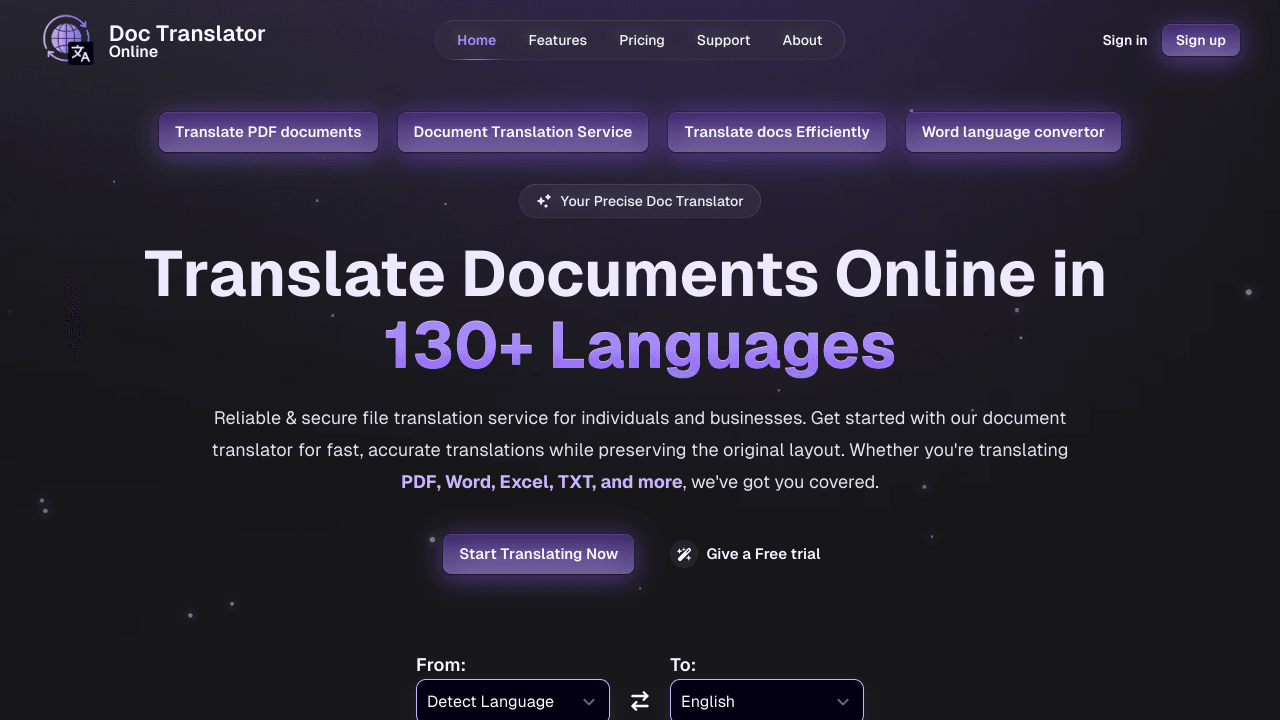
Task: Click the Document Translation Service badge
Action: pos(522,132)
